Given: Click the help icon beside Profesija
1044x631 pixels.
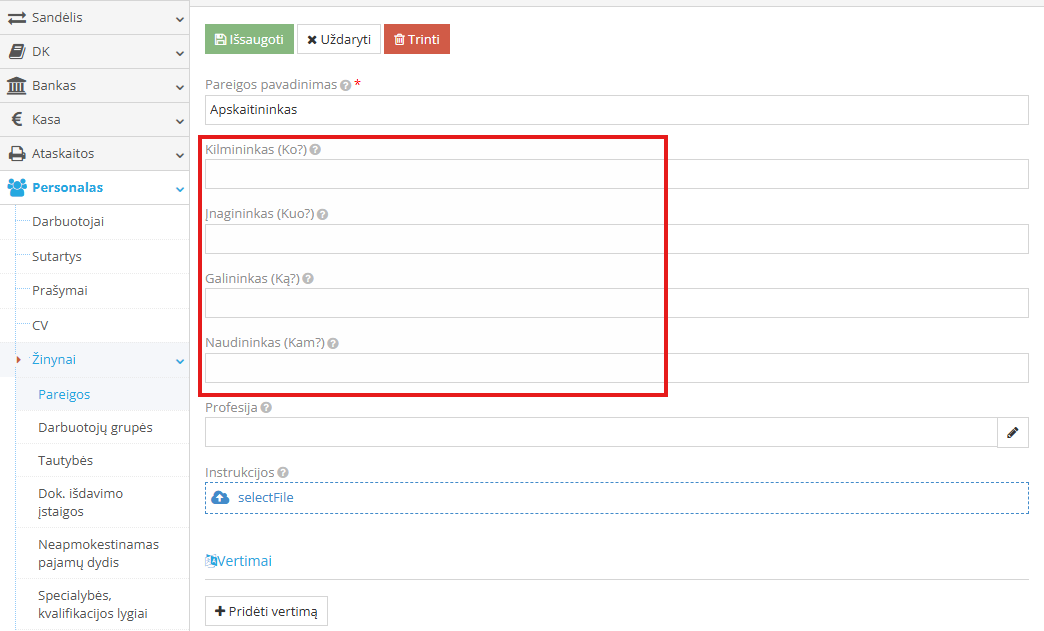Looking at the screenshot, I should click(266, 407).
